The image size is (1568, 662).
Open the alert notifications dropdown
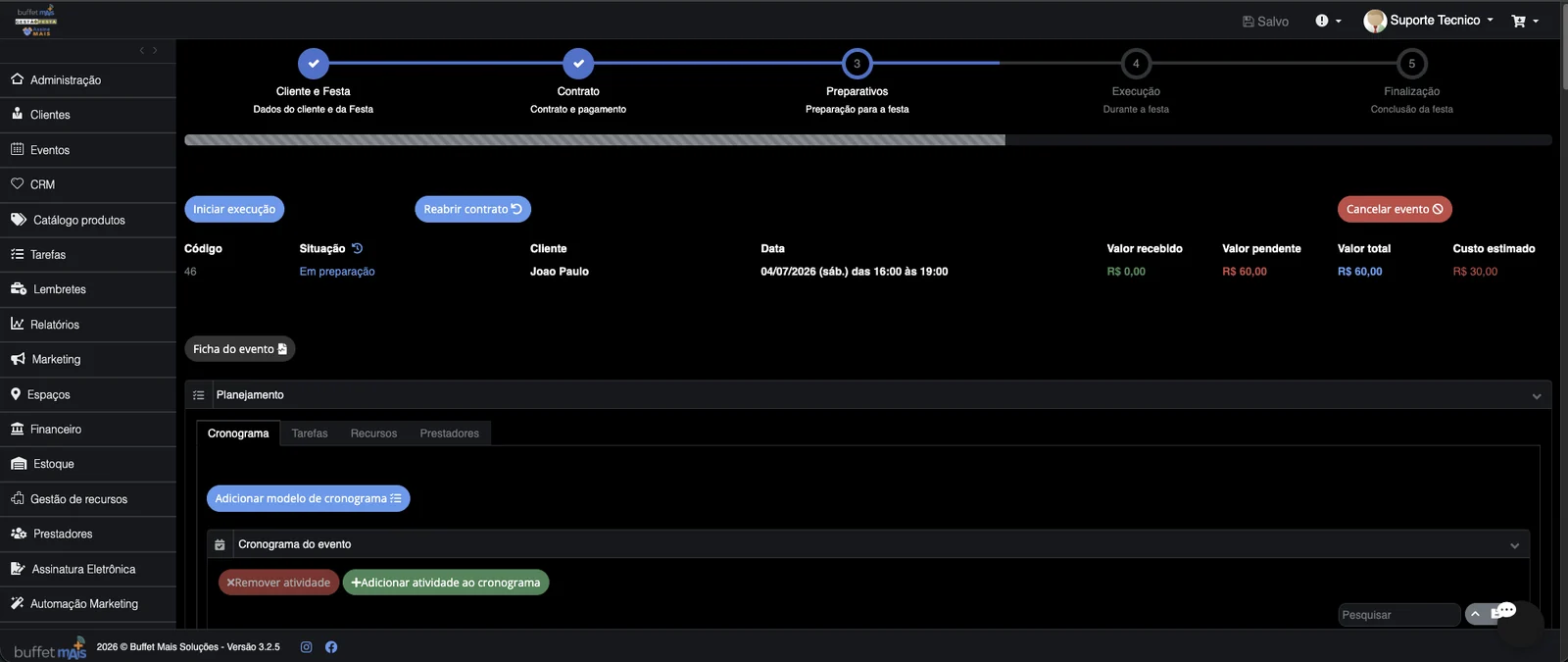(1328, 21)
